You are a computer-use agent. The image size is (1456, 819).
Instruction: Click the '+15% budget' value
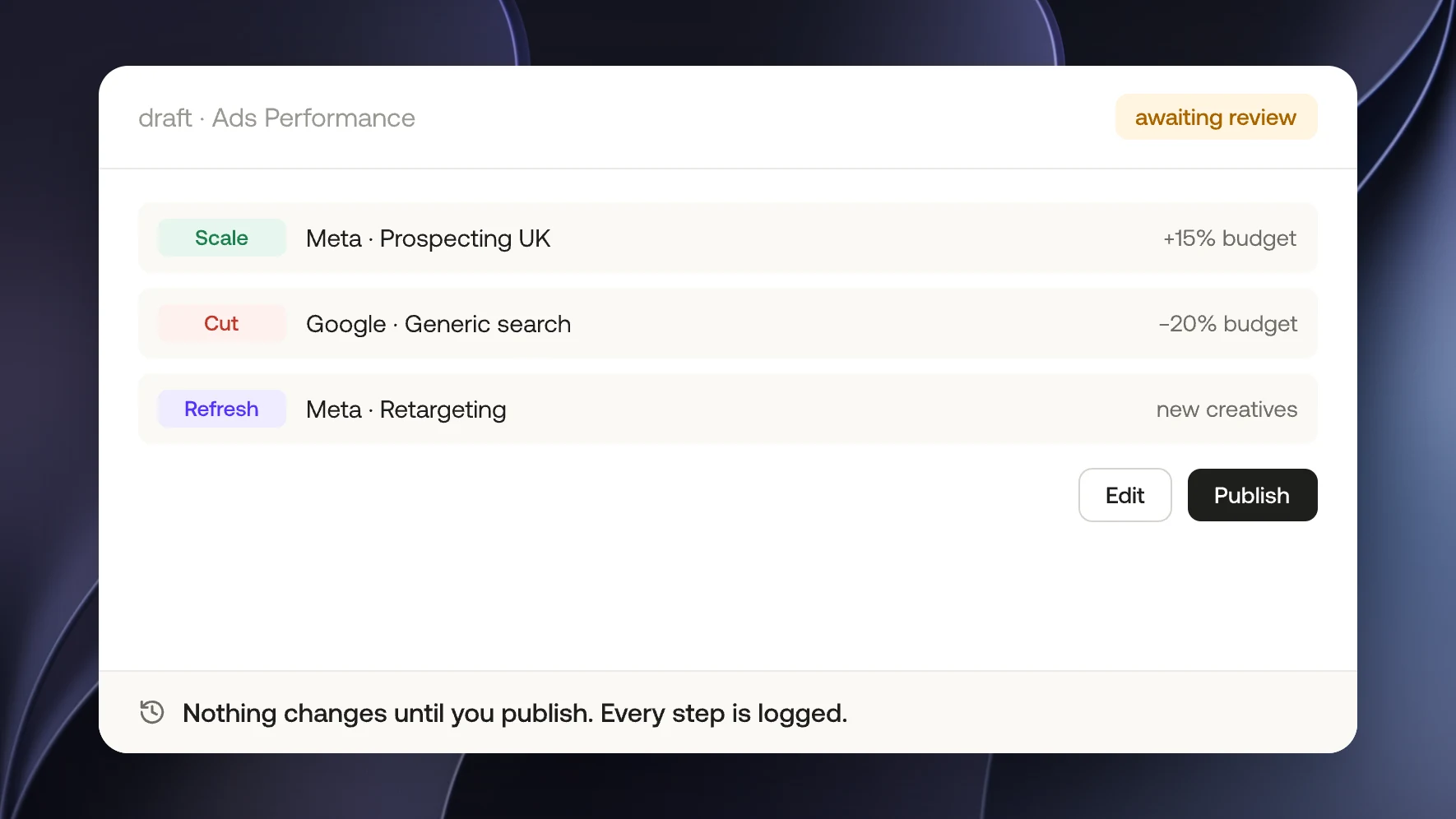[1230, 238]
